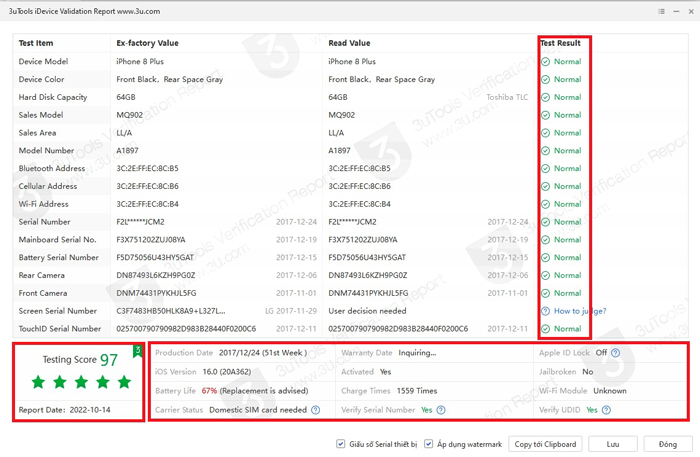700x457 pixels.
Task: Click the User decision needed value
Action: pyautogui.click(x=367, y=311)
